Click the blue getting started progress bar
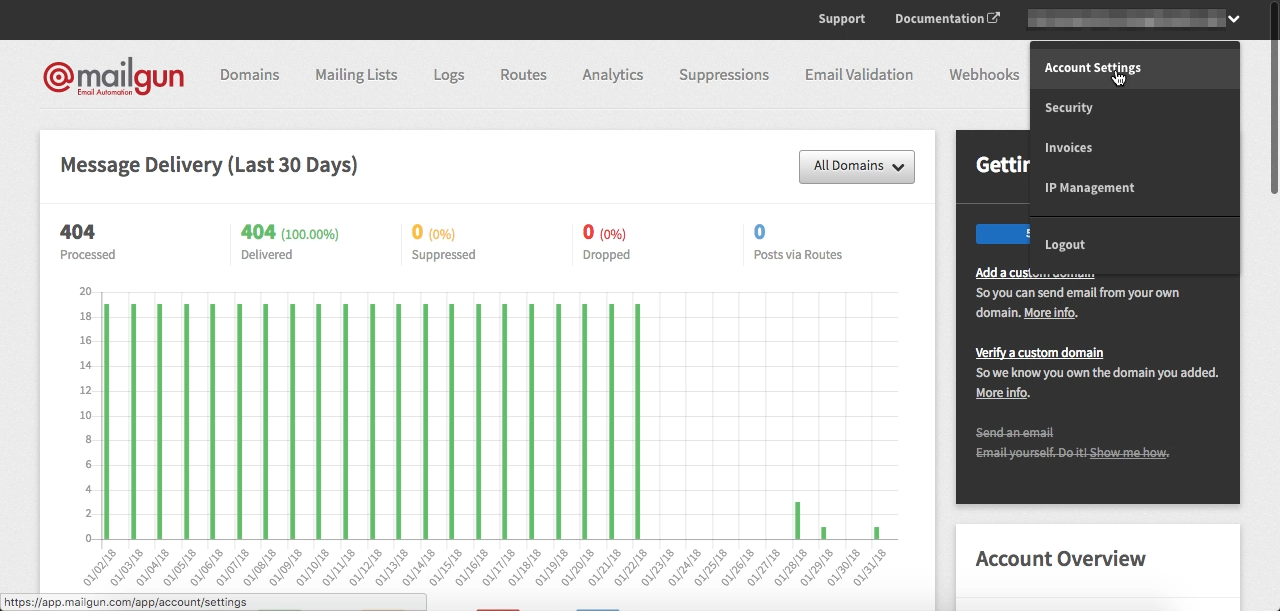The height and width of the screenshot is (611, 1280). pos(1003,233)
